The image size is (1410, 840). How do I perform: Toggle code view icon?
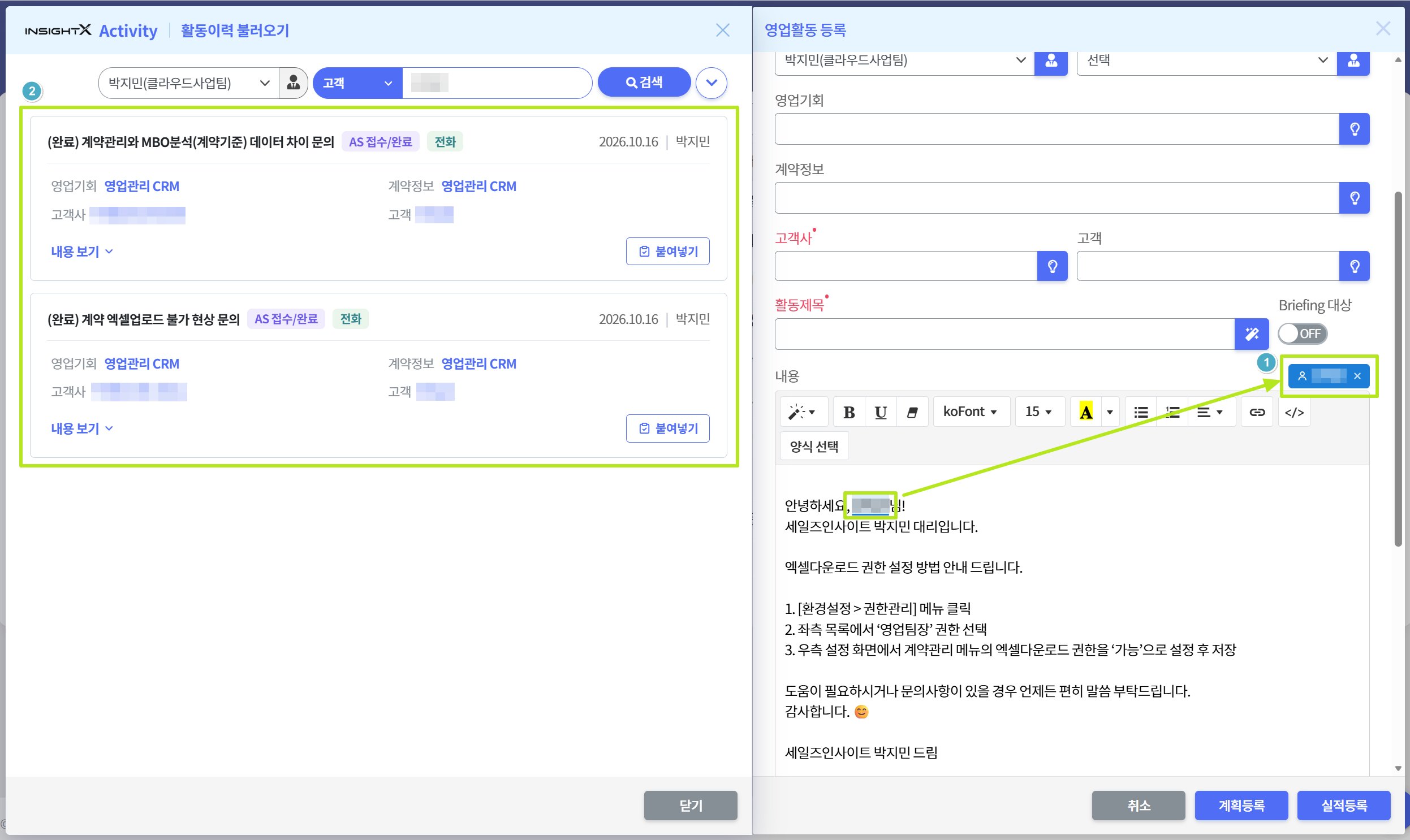[1294, 412]
